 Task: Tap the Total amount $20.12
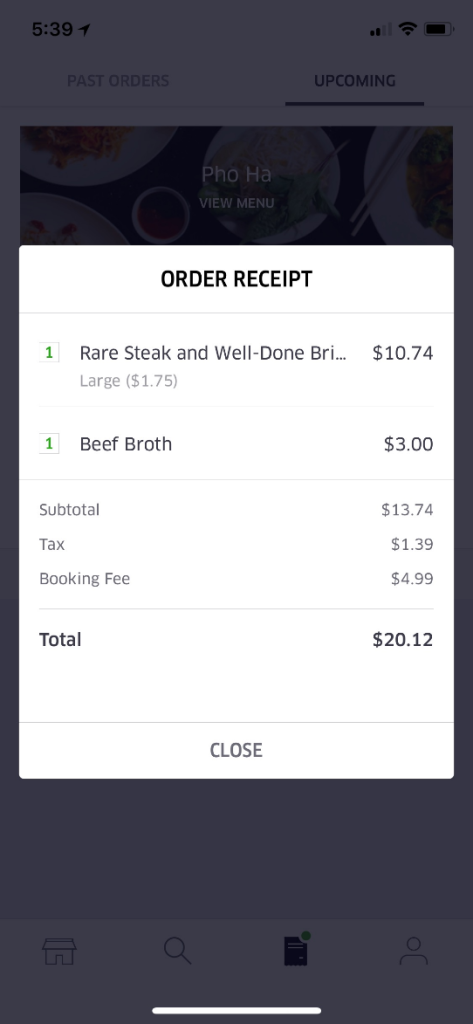402,639
